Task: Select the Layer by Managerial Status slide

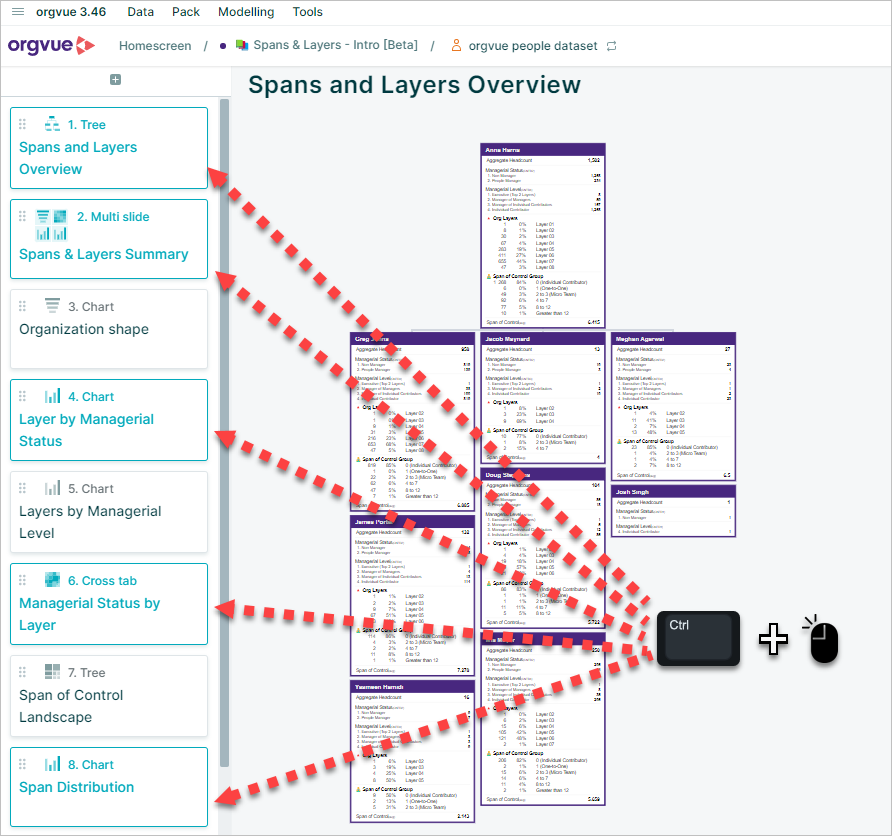Action: click(x=109, y=420)
